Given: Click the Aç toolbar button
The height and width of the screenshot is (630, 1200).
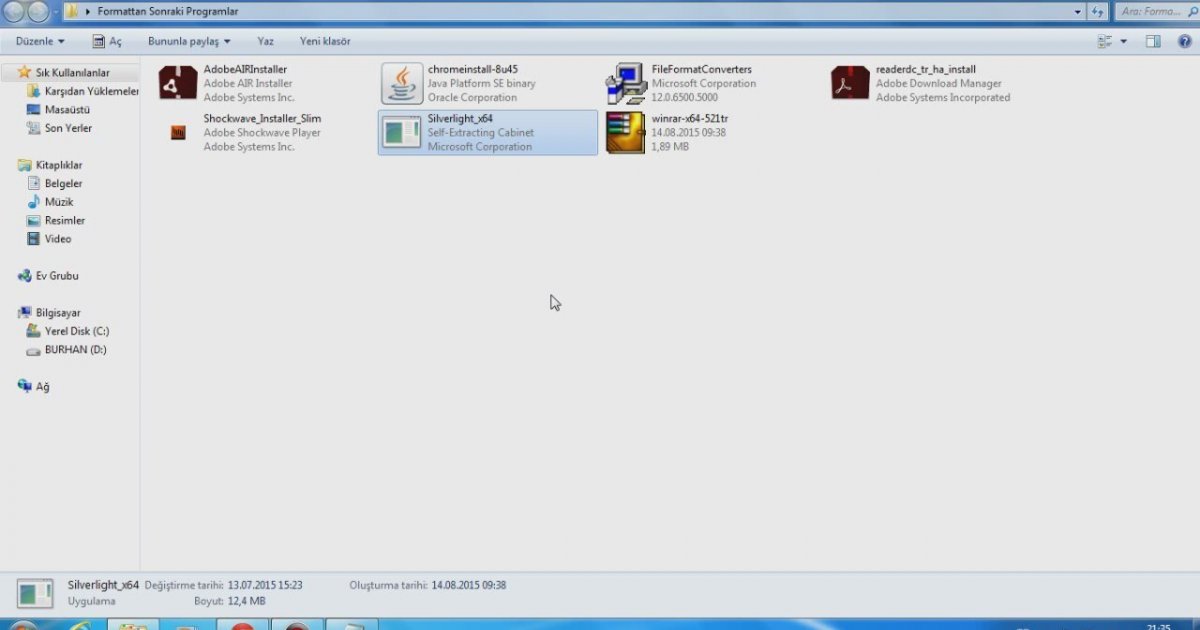Looking at the screenshot, I should click(107, 41).
